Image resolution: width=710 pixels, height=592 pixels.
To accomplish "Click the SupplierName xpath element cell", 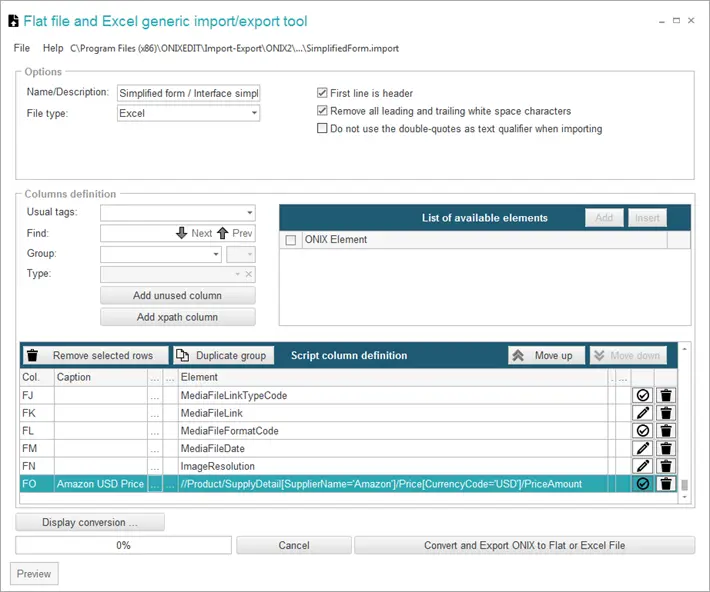I will (393, 484).
